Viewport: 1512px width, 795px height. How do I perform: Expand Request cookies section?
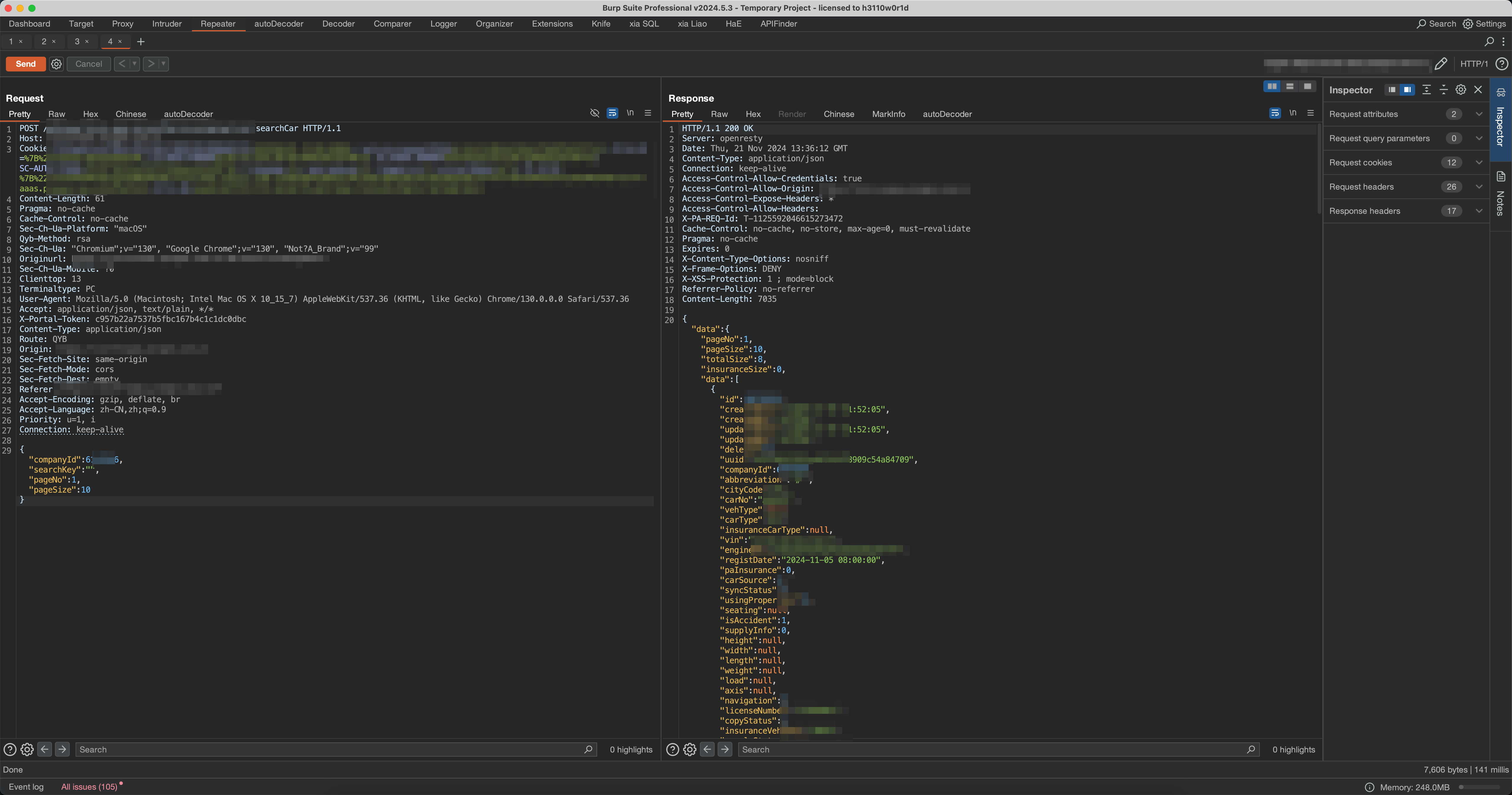coord(1406,163)
